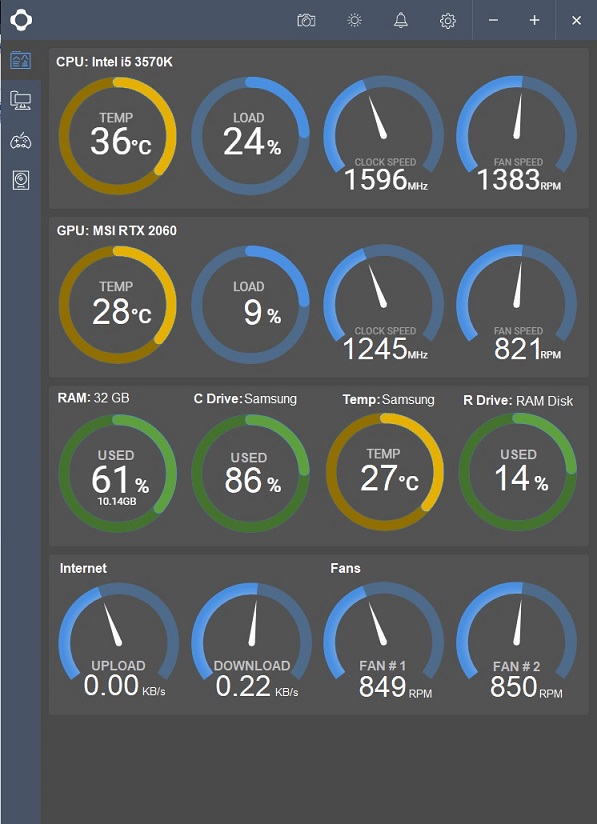
Task: Click the 'R Drive: RAM Disk' label
Action: coord(518,401)
